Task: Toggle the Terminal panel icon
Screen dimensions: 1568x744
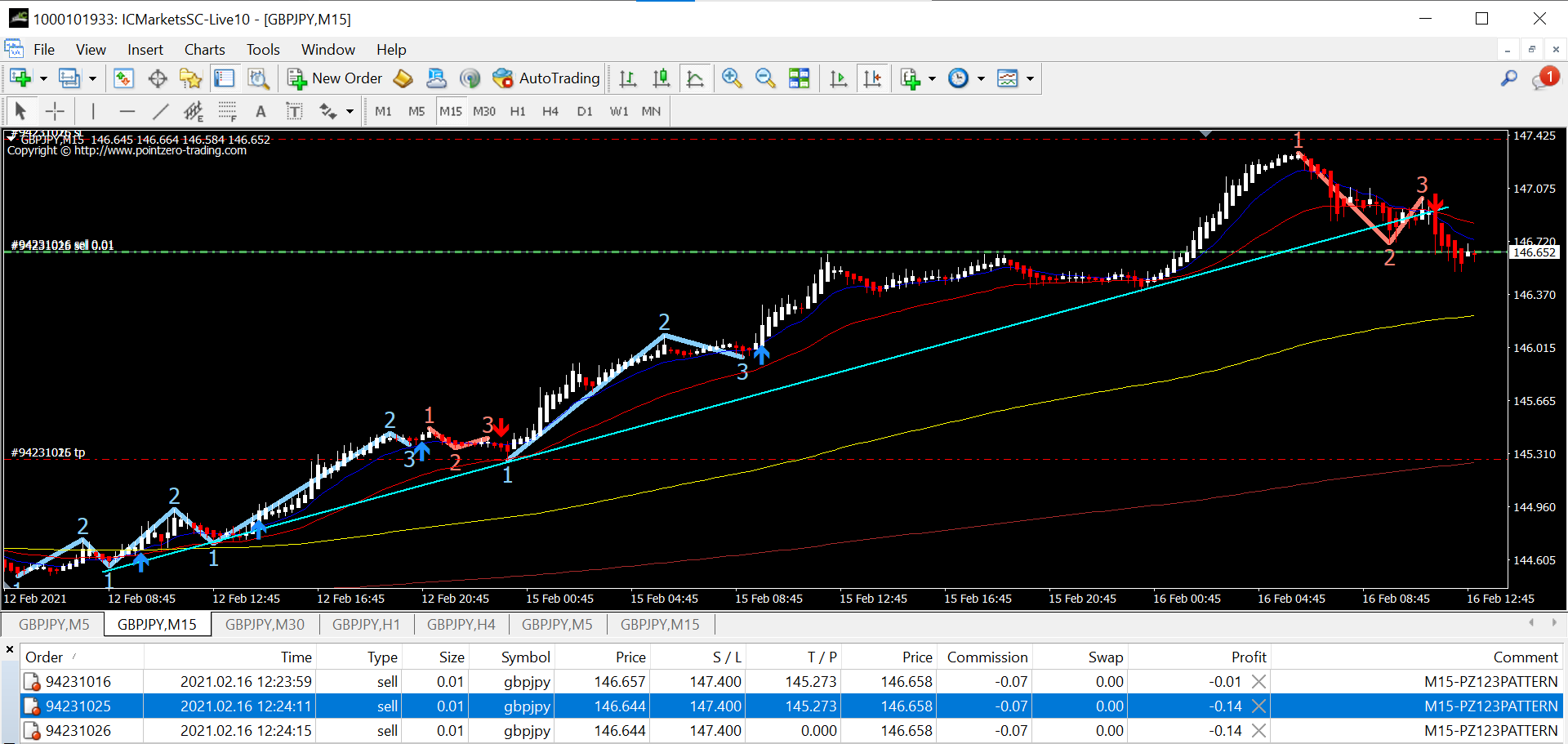Action: click(x=224, y=78)
